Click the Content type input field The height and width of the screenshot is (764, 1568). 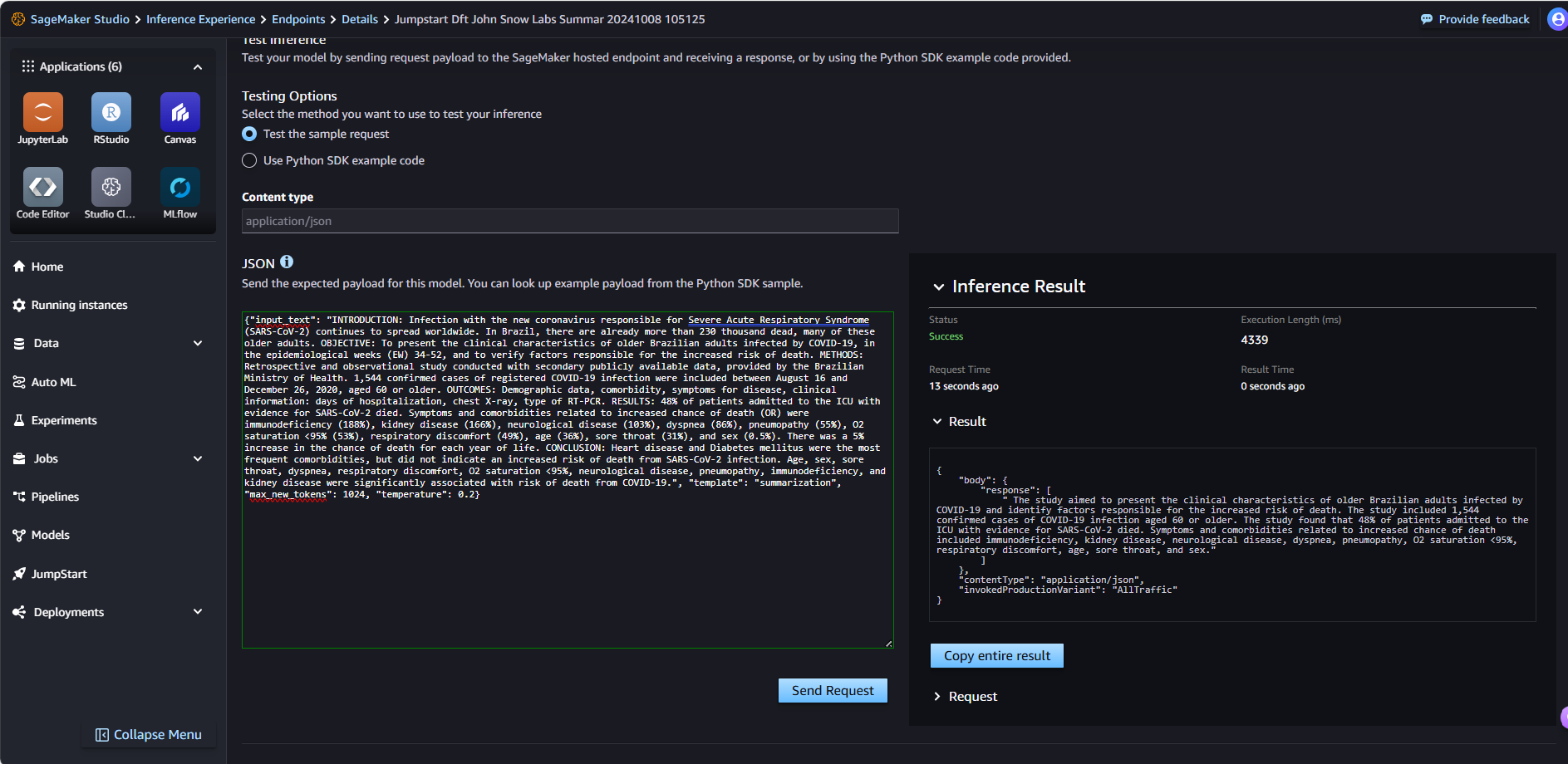pos(570,221)
